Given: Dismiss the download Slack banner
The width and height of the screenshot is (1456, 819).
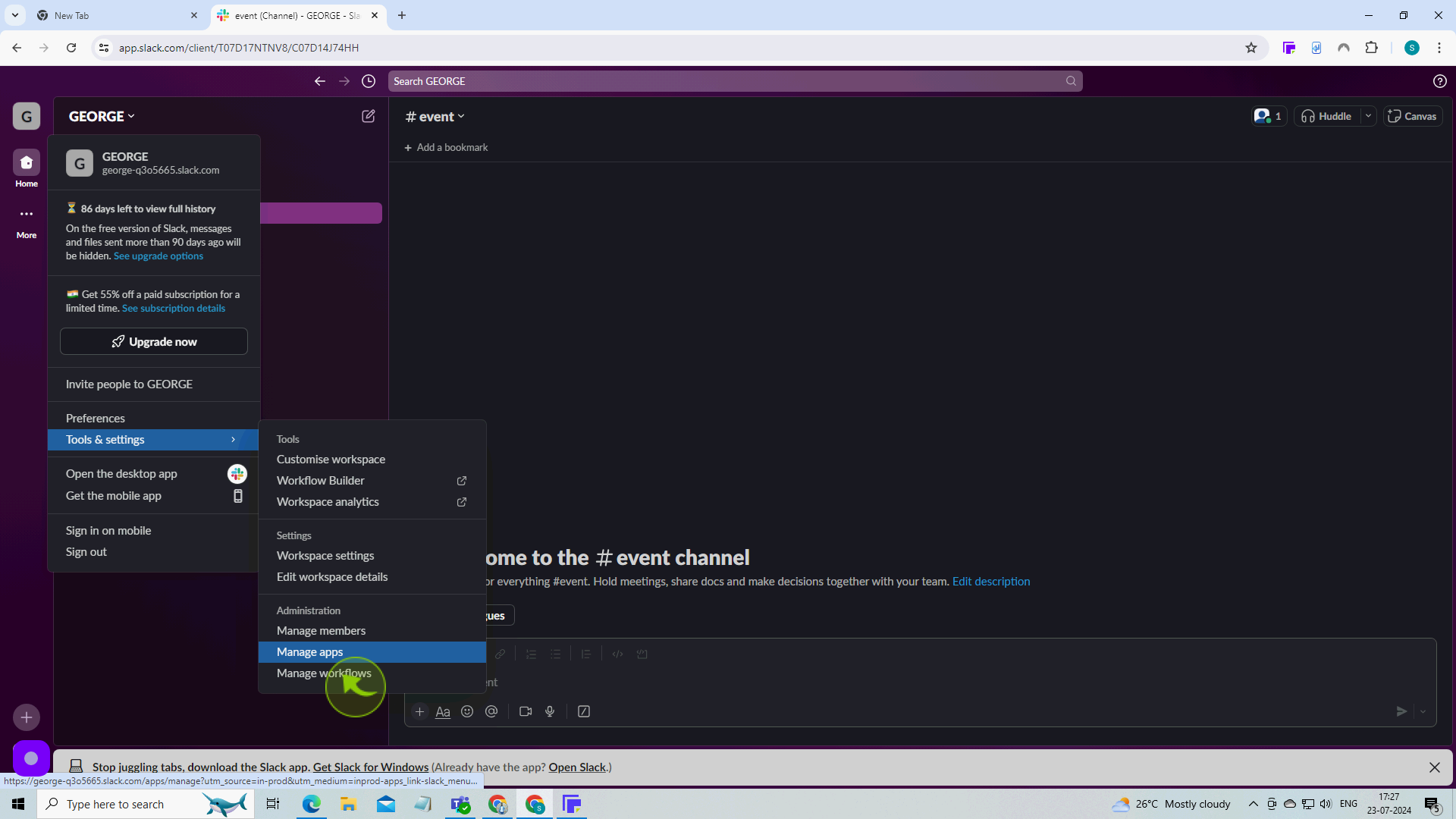Looking at the screenshot, I should click(1435, 767).
